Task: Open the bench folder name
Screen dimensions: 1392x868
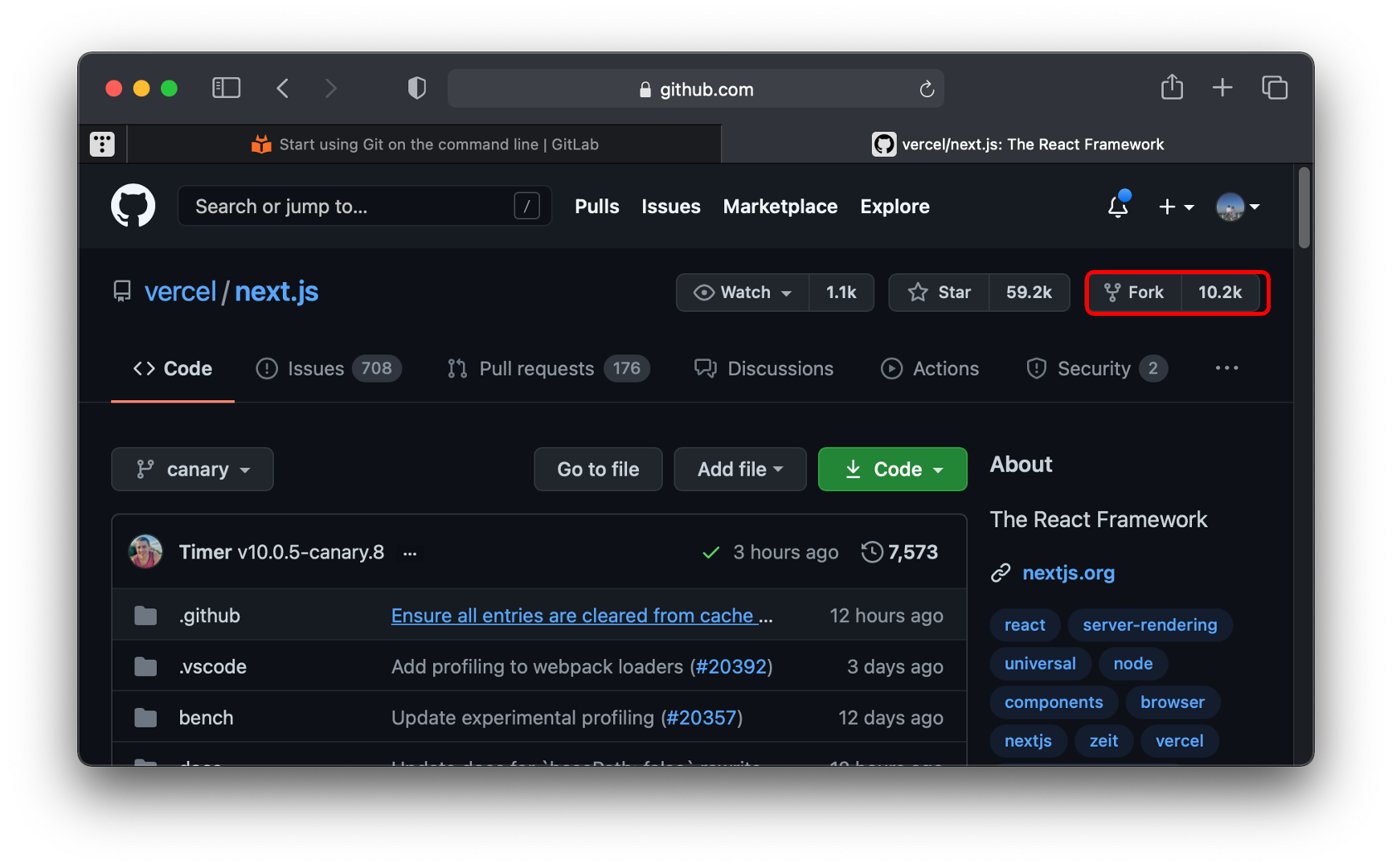Action: point(206,718)
